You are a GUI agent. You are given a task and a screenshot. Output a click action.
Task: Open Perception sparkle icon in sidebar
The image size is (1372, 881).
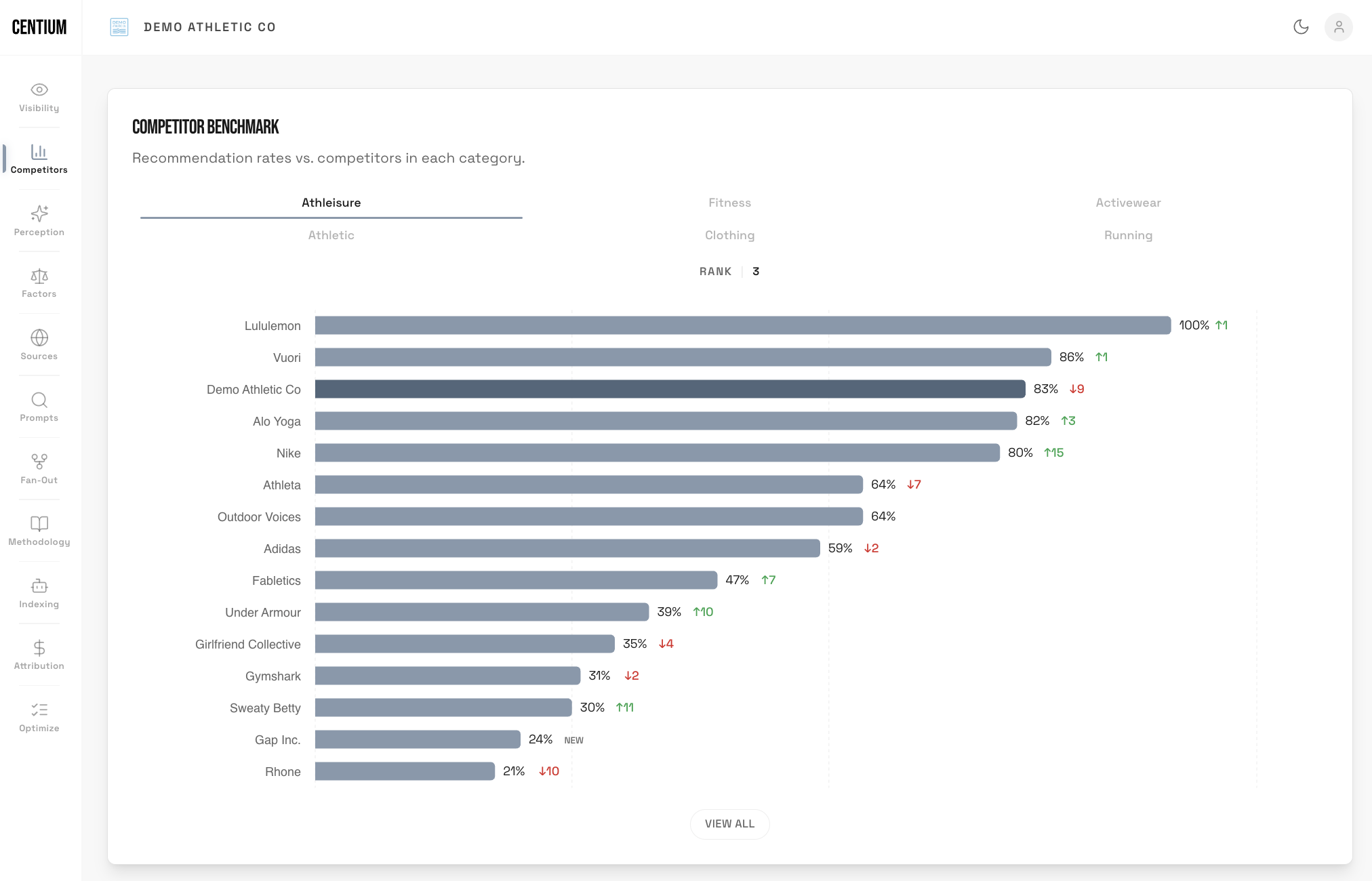tap(39, 213)
